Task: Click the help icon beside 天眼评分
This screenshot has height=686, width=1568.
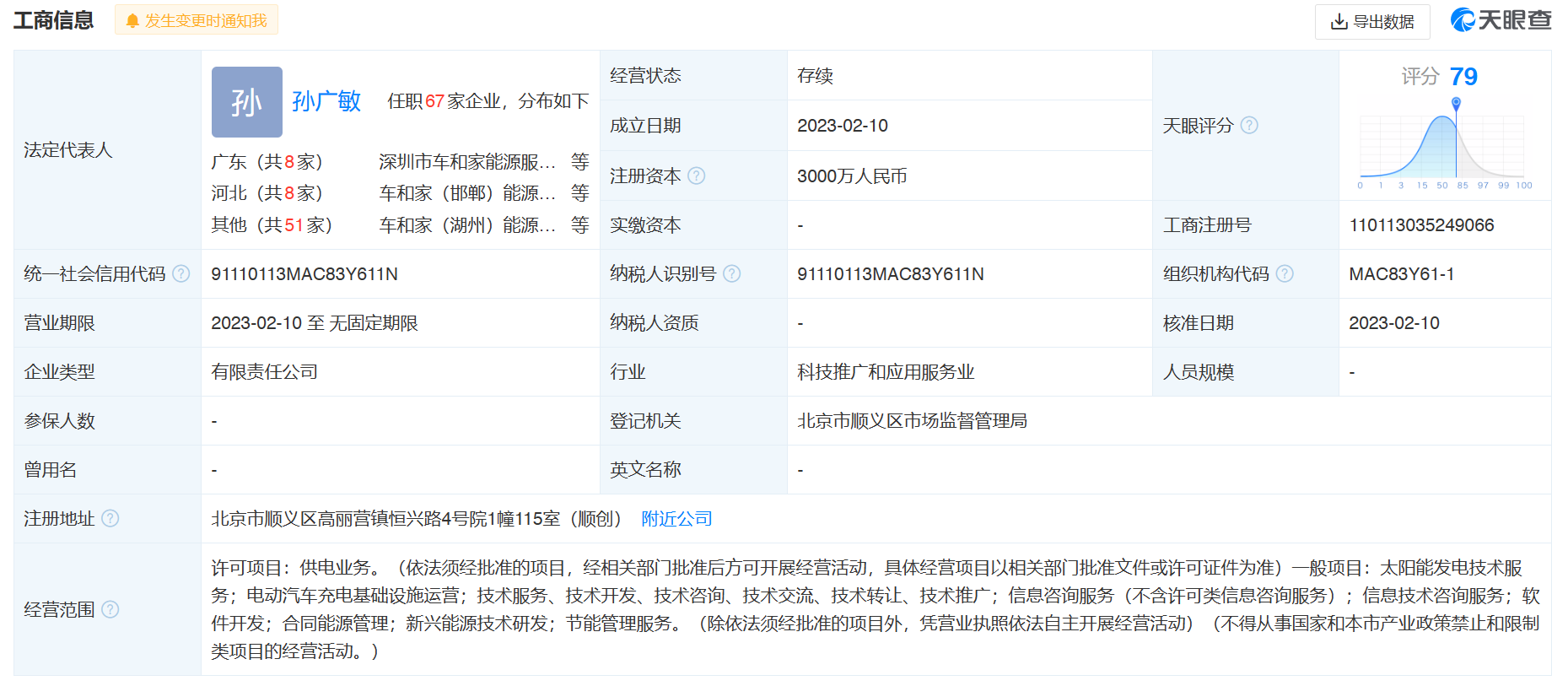Action: (1249, 125)
